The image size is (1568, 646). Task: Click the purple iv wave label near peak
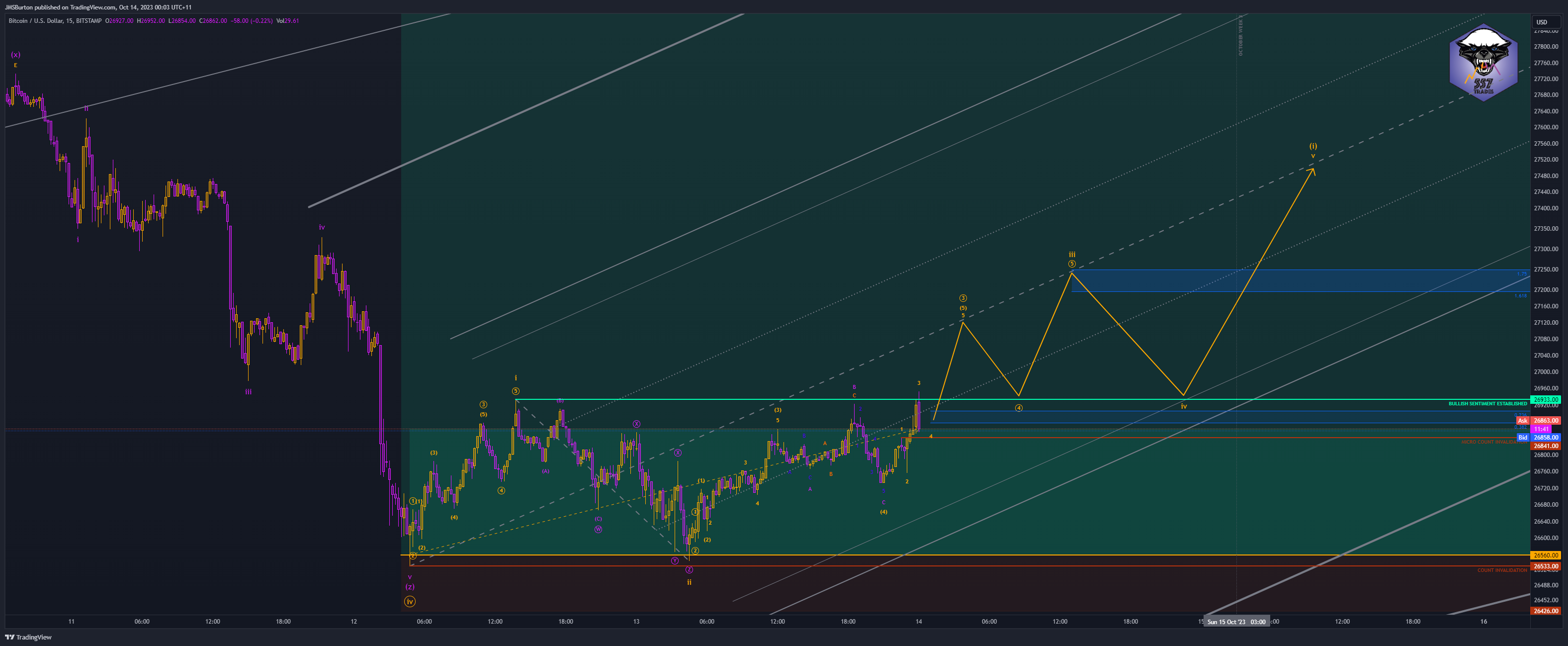click(322, 227)
